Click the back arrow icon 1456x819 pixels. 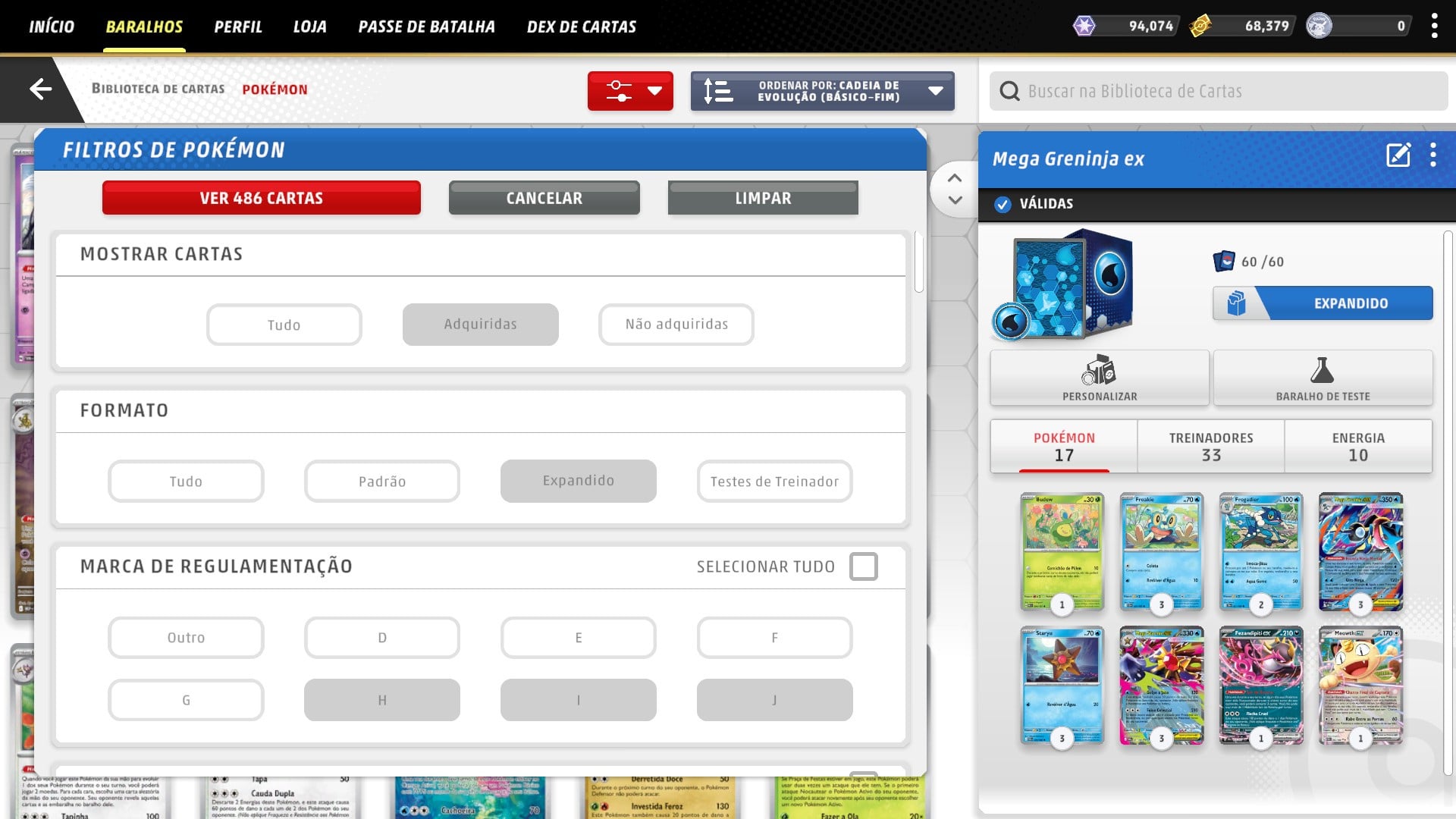pos(40,89)
